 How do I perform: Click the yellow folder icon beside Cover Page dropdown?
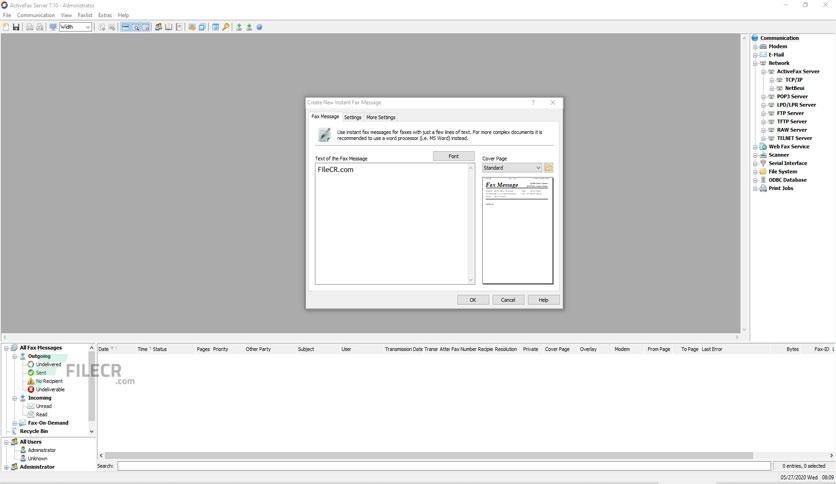pos(548,168)
